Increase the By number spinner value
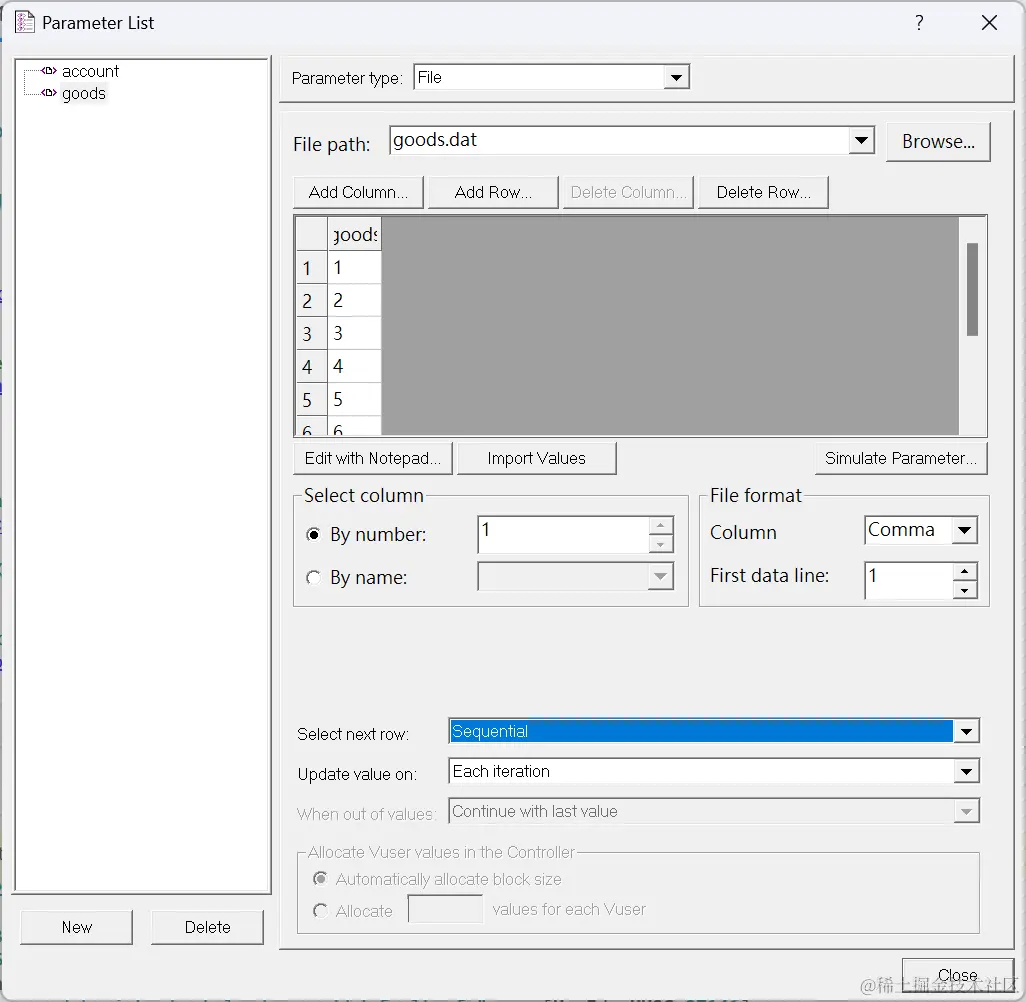The image size is (1026, 1002). click(x=661, y=526)
